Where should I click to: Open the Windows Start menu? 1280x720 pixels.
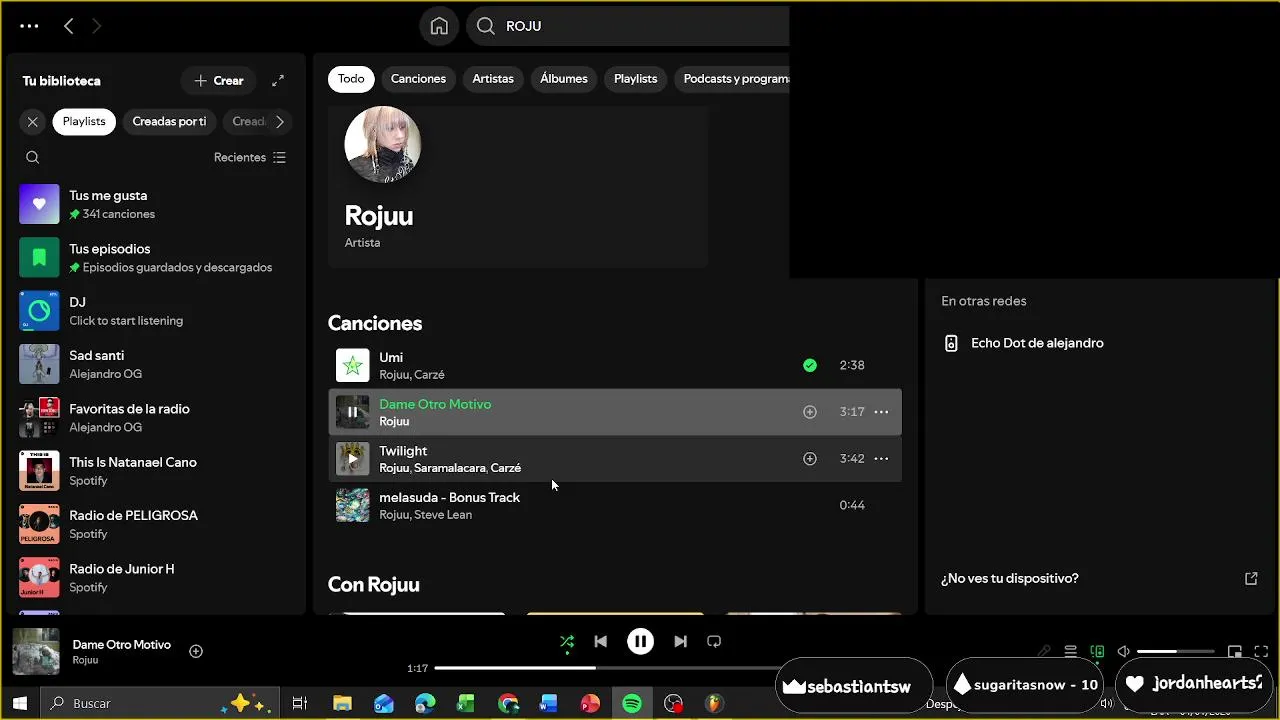(x=19, y=703)
